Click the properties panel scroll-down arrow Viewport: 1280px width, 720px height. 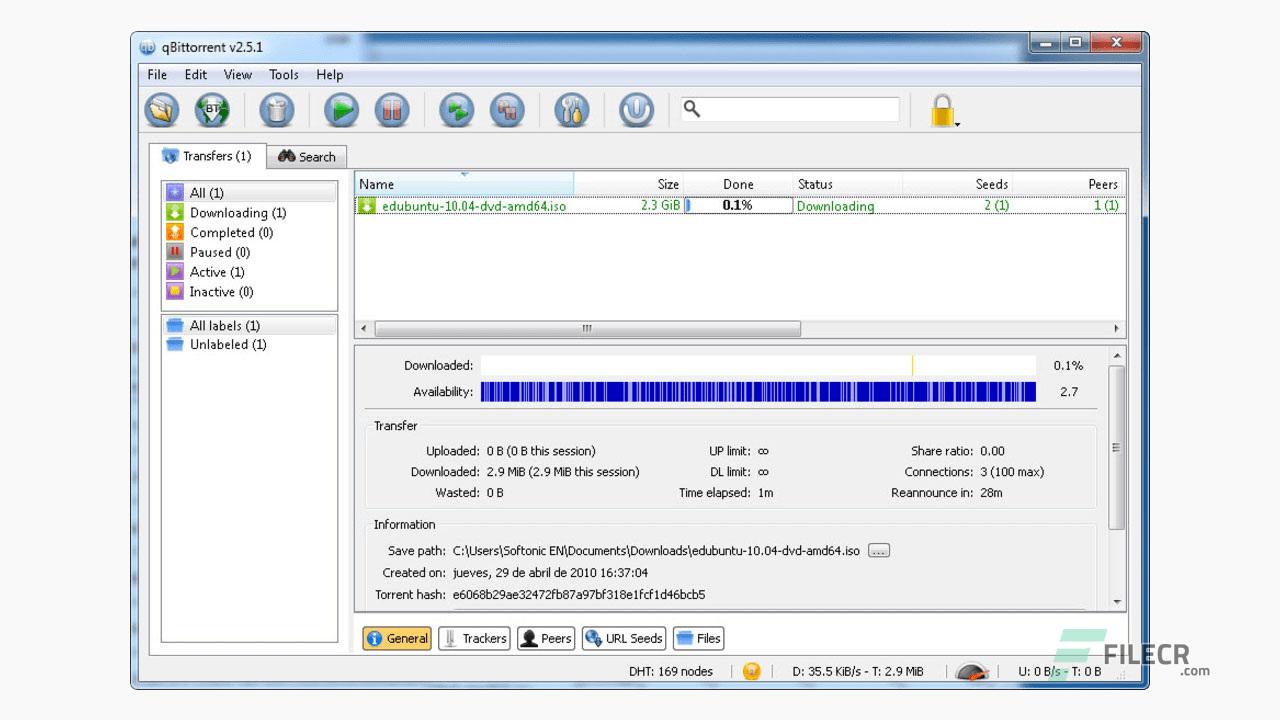1117,603
